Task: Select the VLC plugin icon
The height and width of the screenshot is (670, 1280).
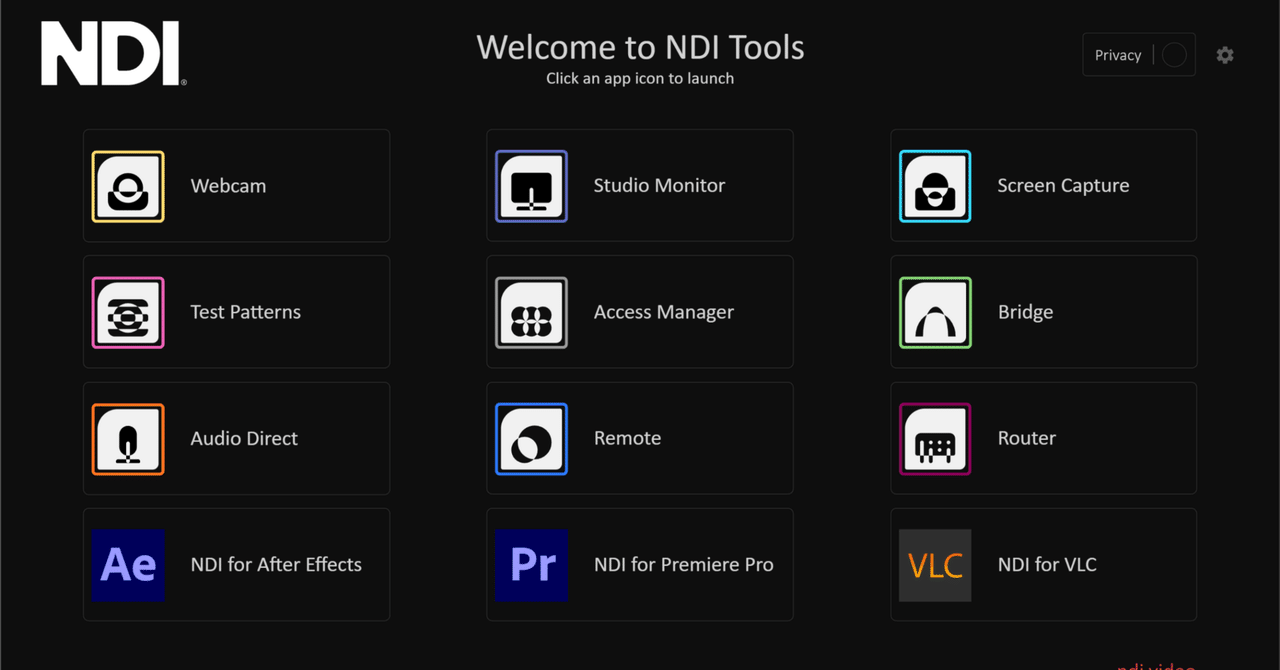Action: (934, 565)
